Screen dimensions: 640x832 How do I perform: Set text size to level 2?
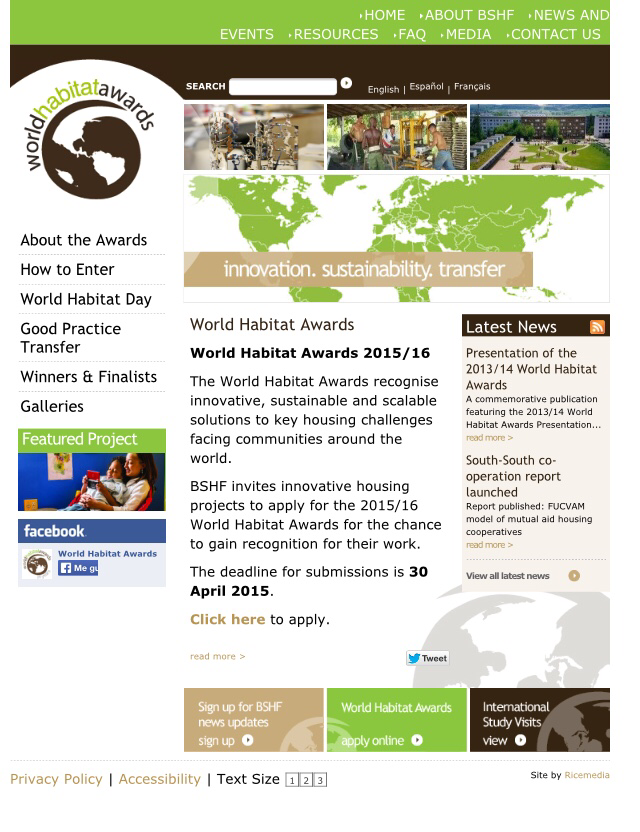[x=306, y=780]
